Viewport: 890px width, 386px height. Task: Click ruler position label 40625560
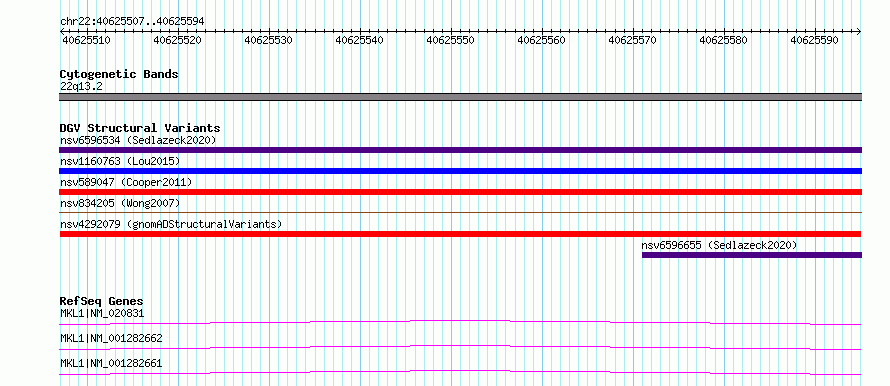click(x=541, y=41)
